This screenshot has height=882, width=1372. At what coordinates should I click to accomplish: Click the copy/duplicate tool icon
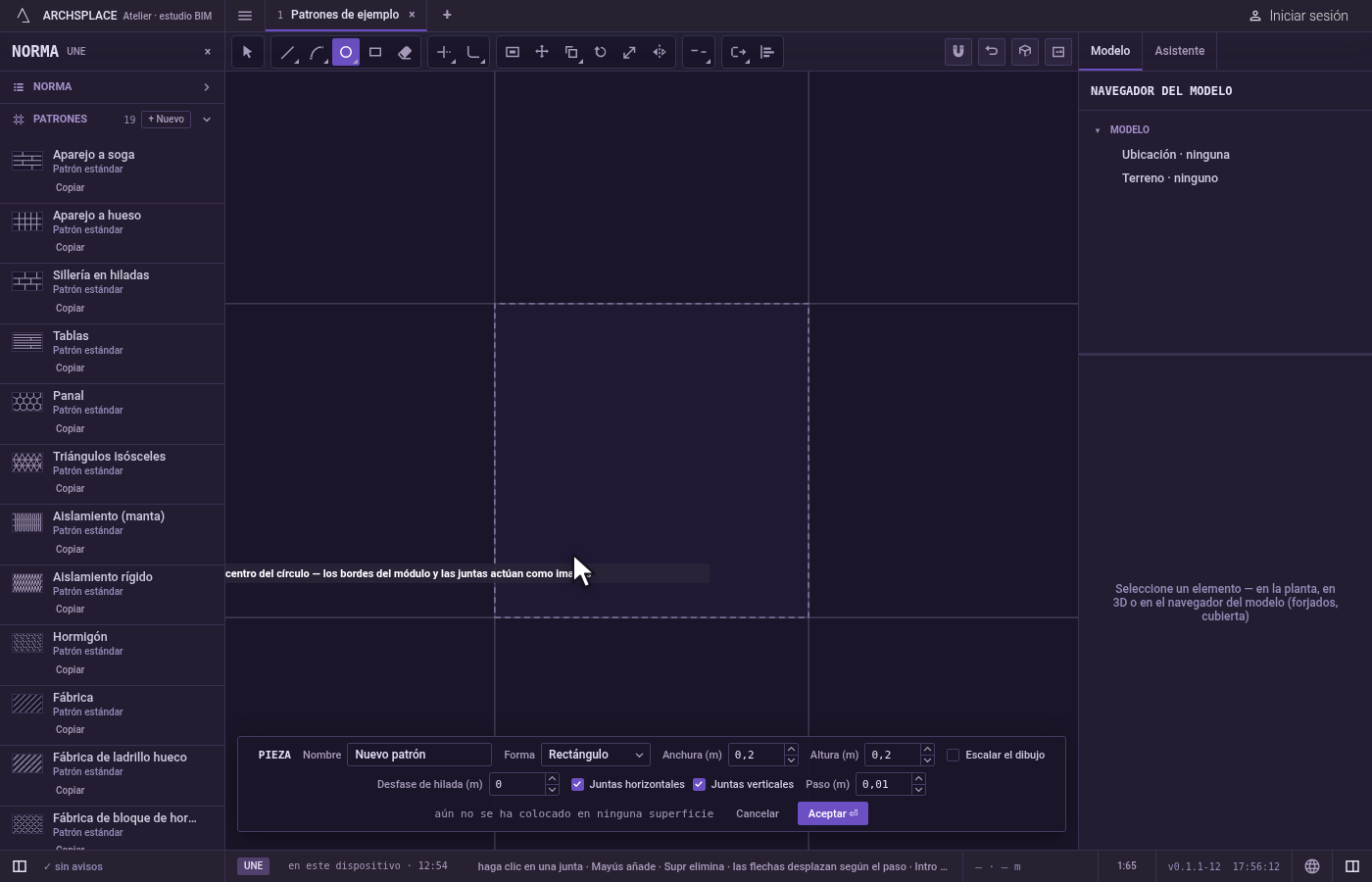[571, 52]
